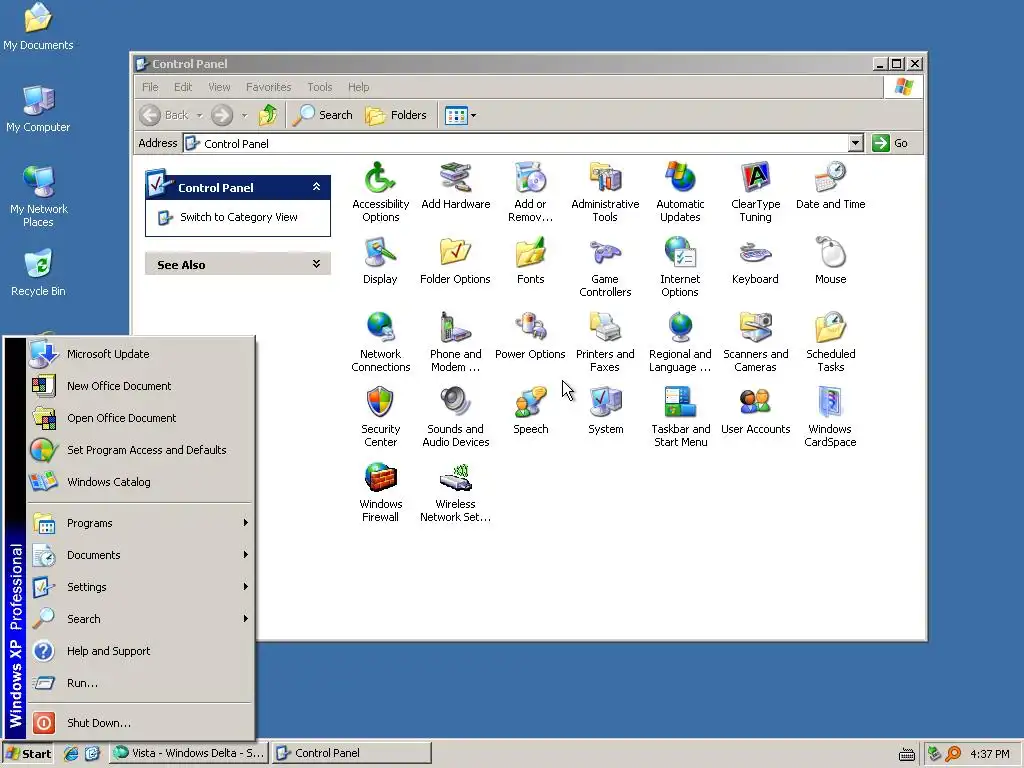The height and width of the screenshot is (768, 1024).
Task: Expand Documents submenu in Start menu
Action: tap(140, 555)
